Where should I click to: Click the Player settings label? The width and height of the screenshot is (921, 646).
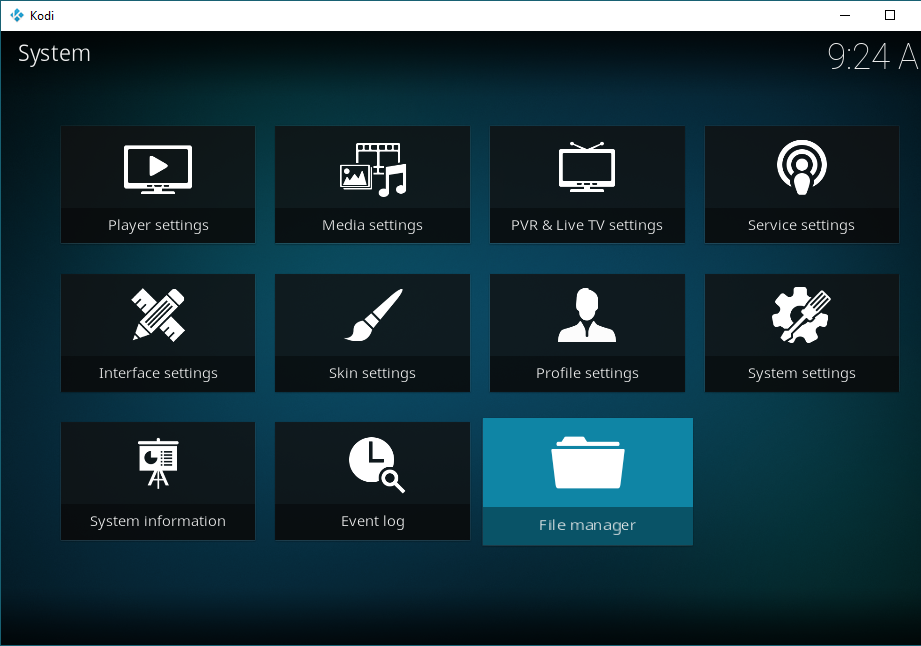click(x=158, y=225)
